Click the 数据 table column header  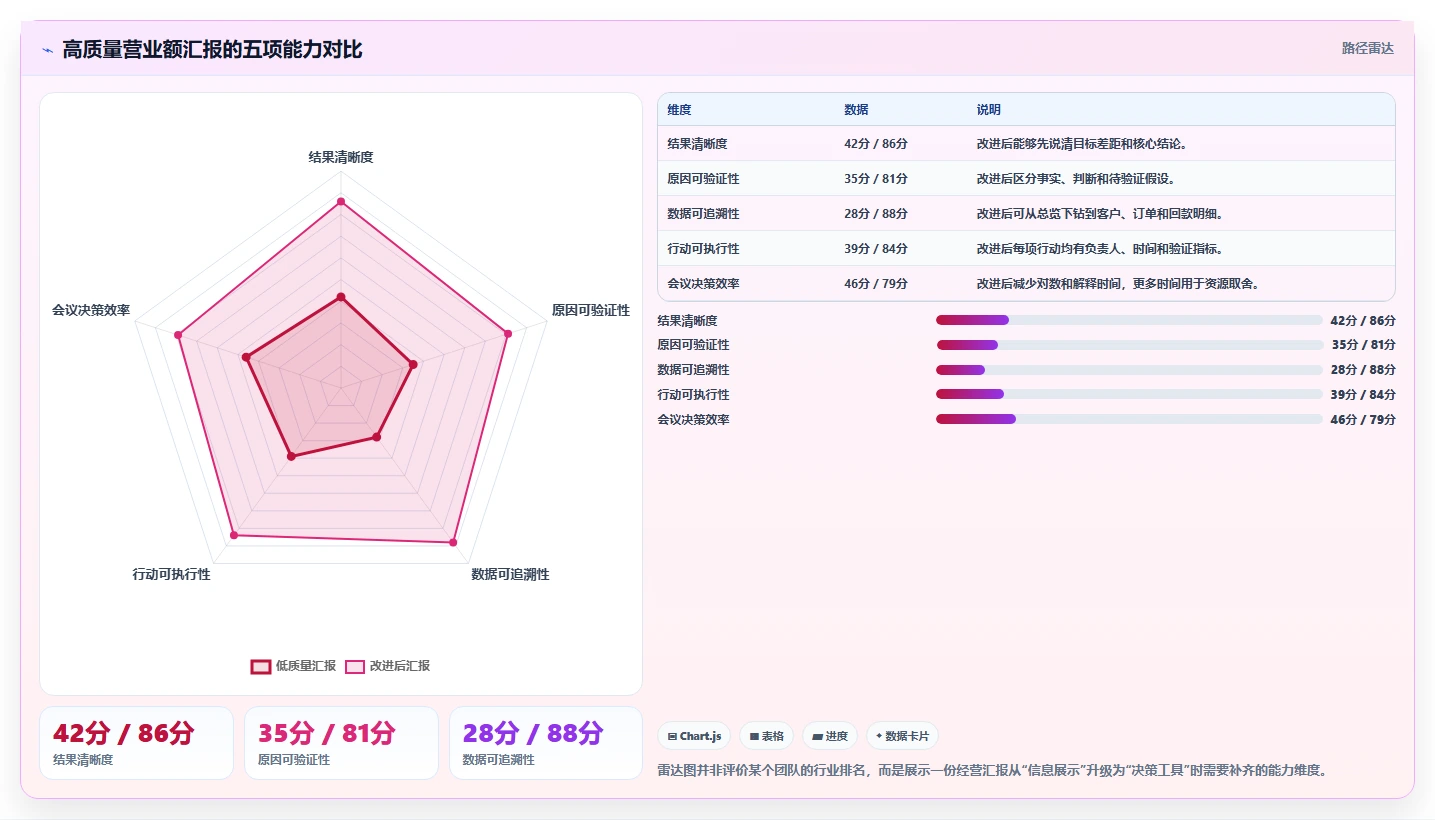(856, 110)
